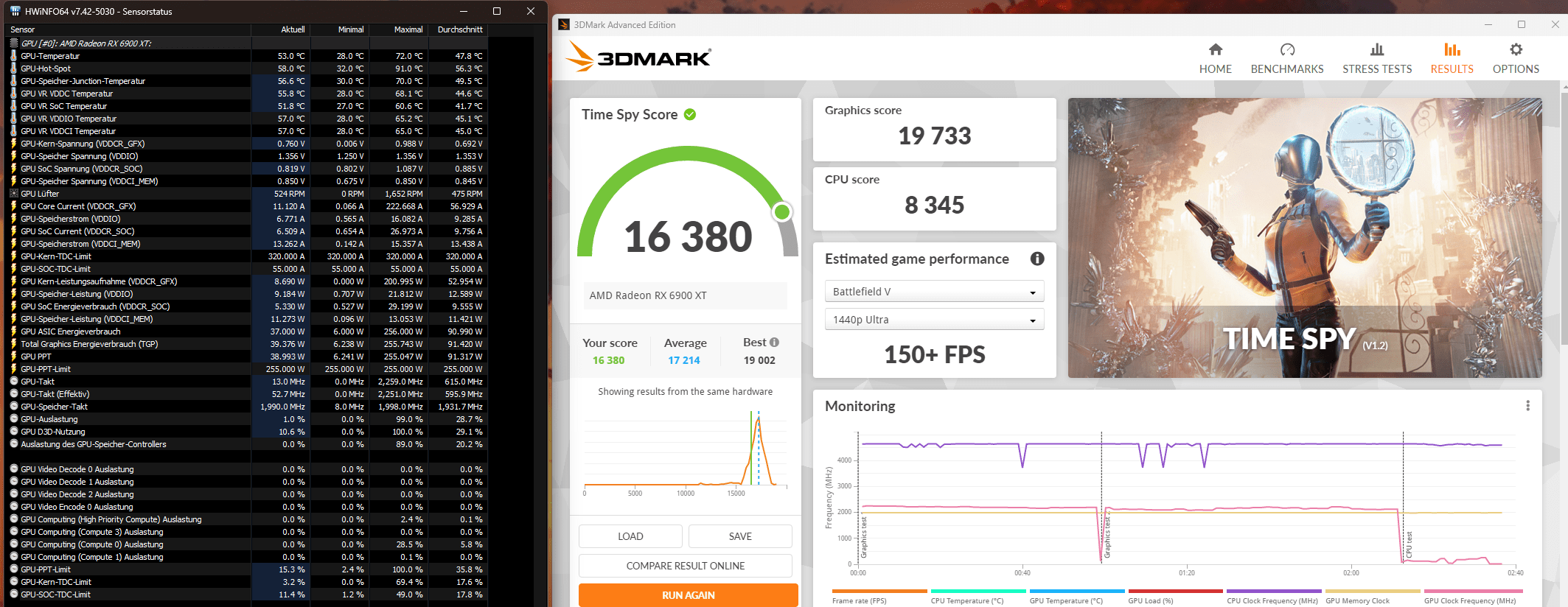Click the 3DMark title bar app icon
Viewport: 1568px width, 607px height.
point(564,24)
